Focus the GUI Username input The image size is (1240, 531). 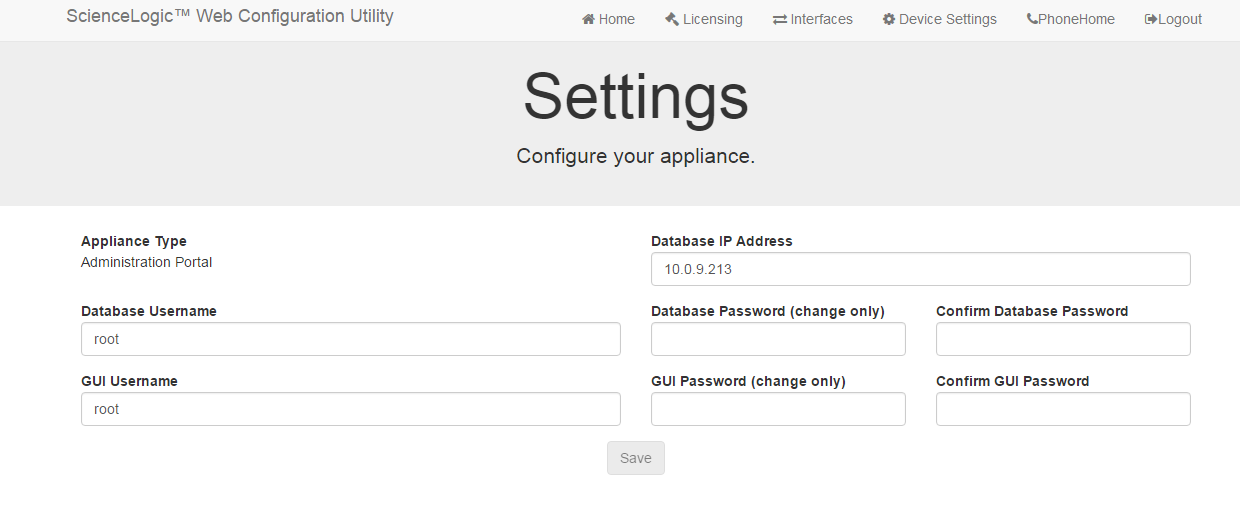[x=350, y=409]
